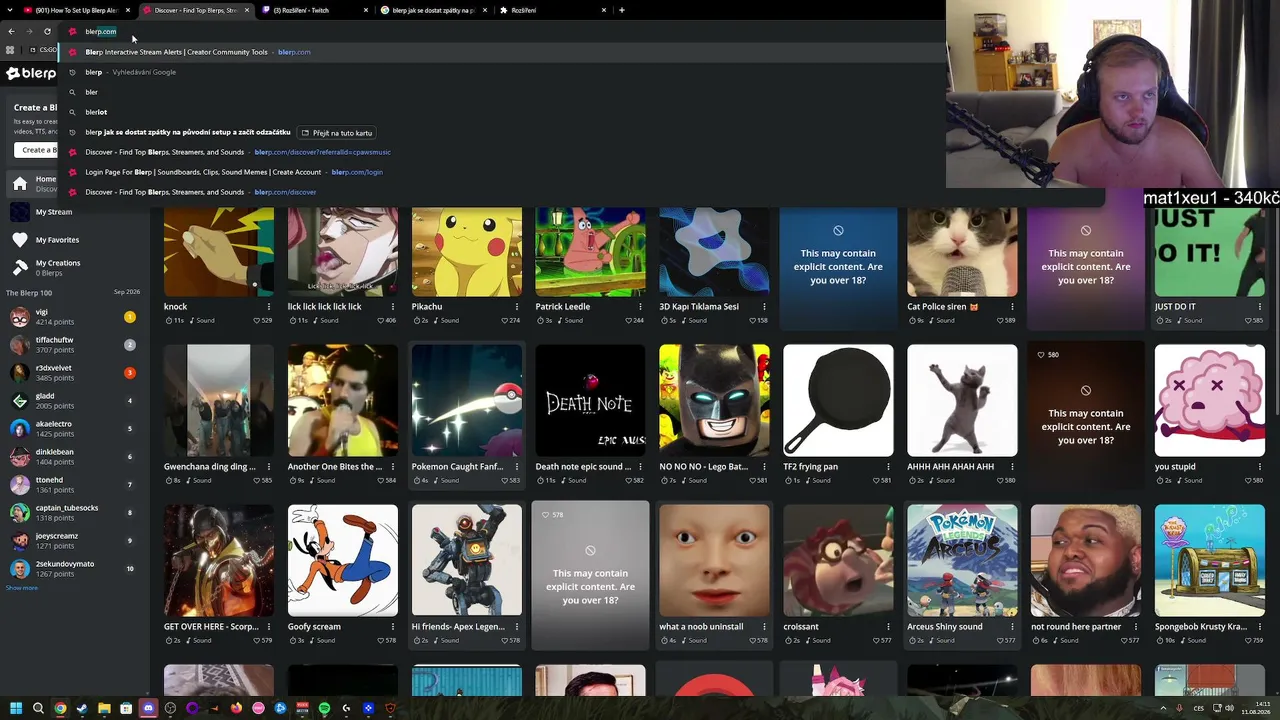This screenshot has width=1280, height=720.
Task: Favorite the 'Cat Police siren' blerp heart
Action: tap(999, 320)
